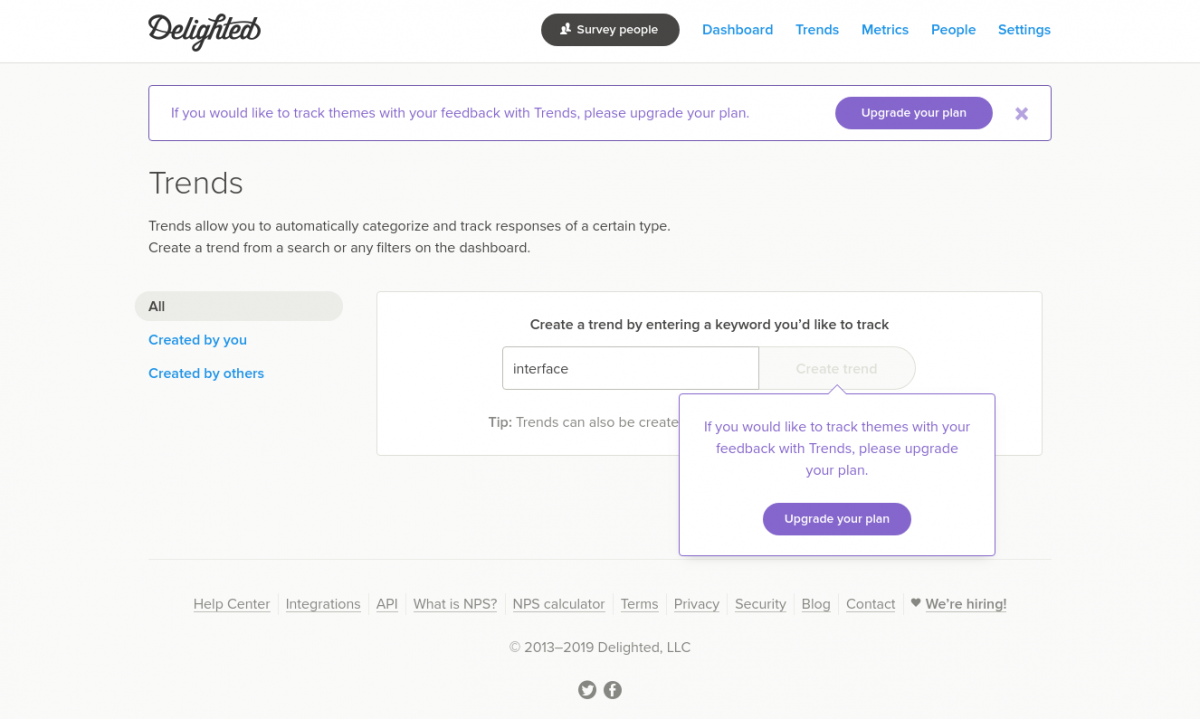Viewport: 1200px width, 719px height.
Task: Click Upgrade your plan in popup
Action: [x=837, y=519]
